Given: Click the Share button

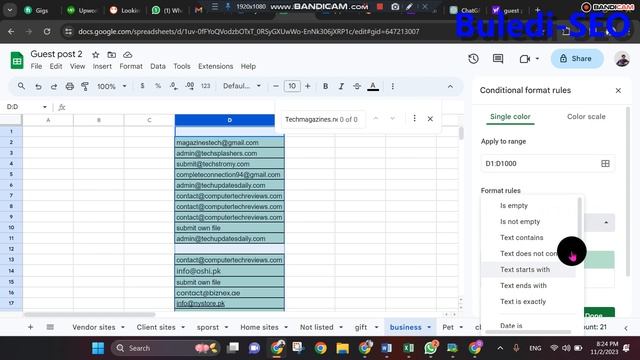Looking at the screenshot, I should click(577, 59).
